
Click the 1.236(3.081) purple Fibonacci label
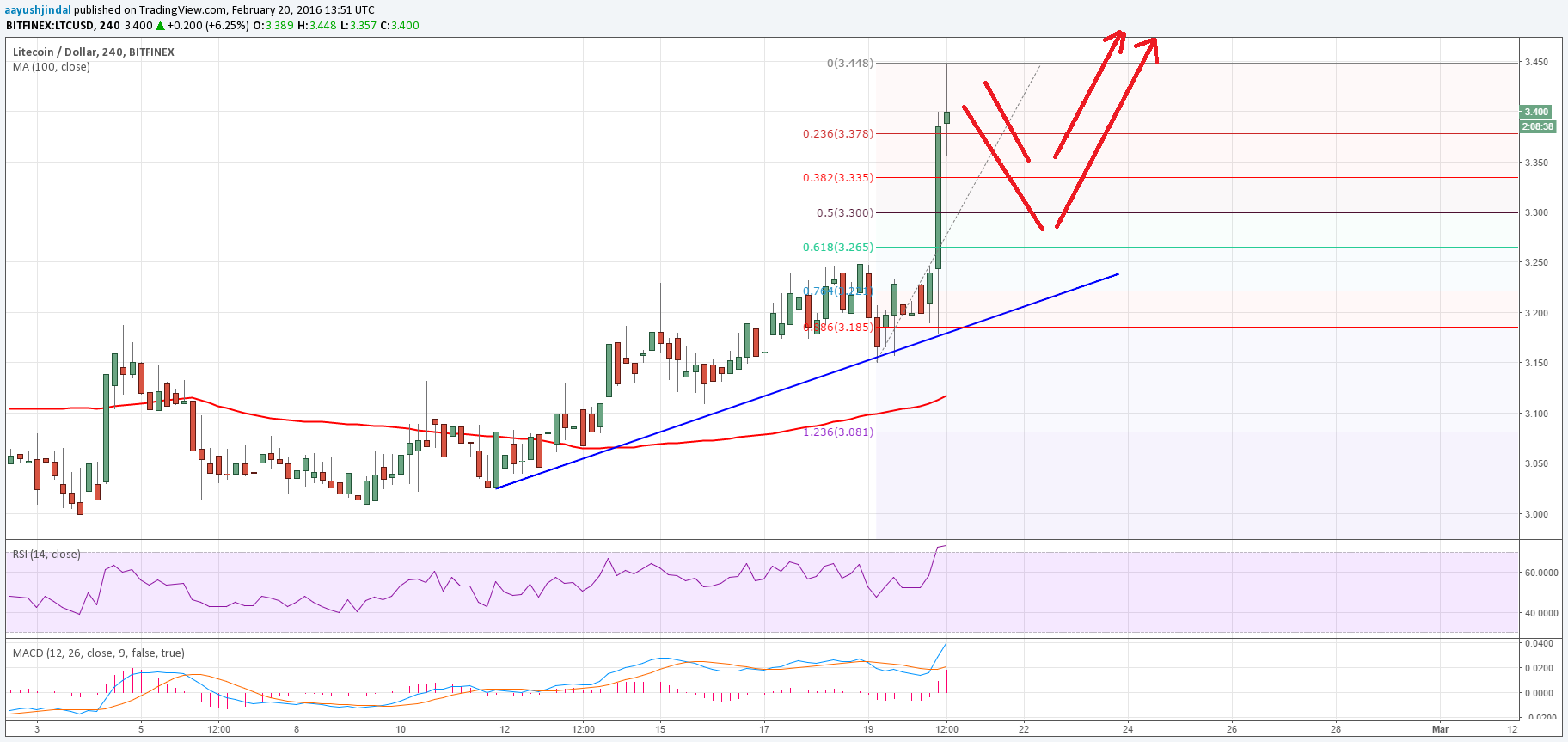pos(837,432)
